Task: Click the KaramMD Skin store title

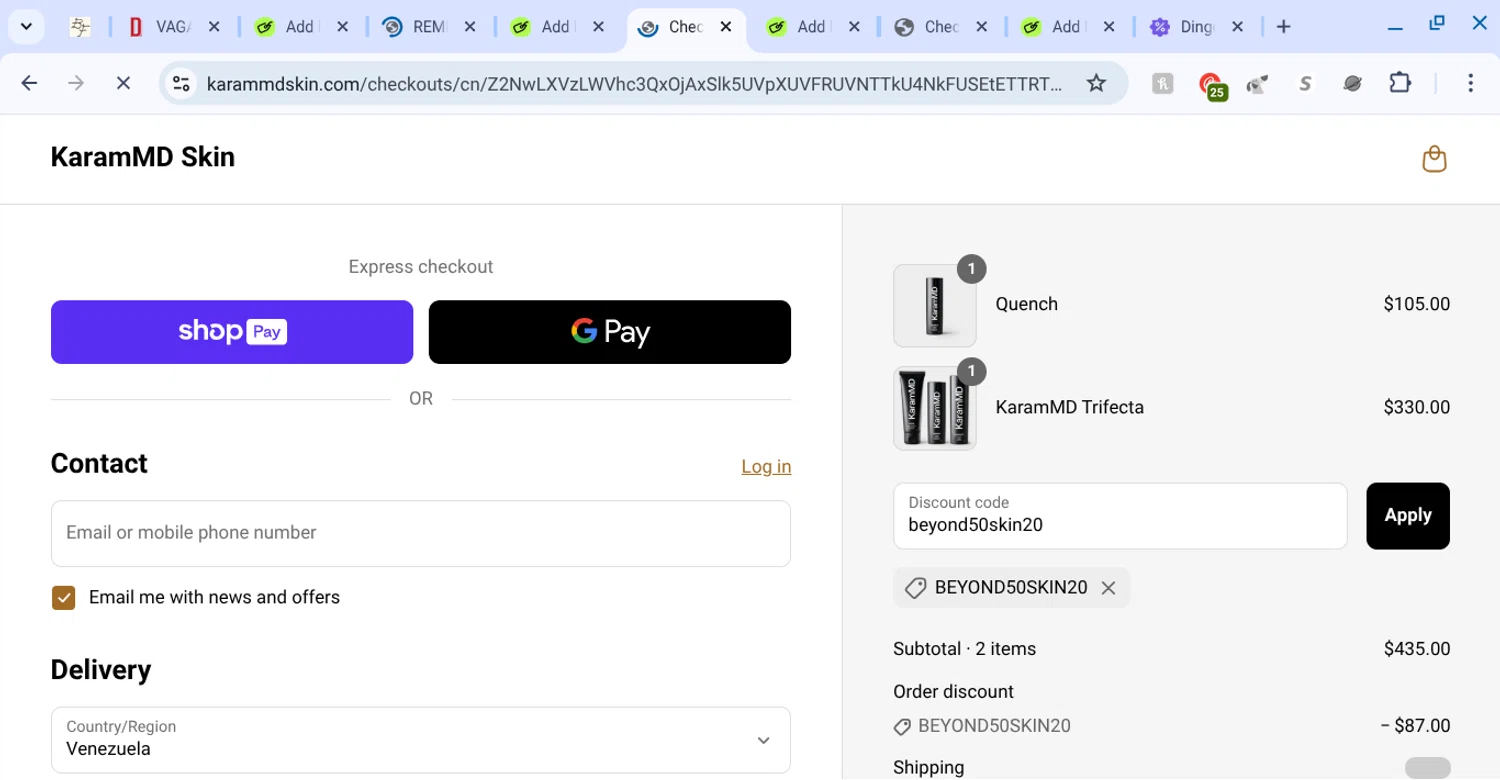Action: pos(143,157)
